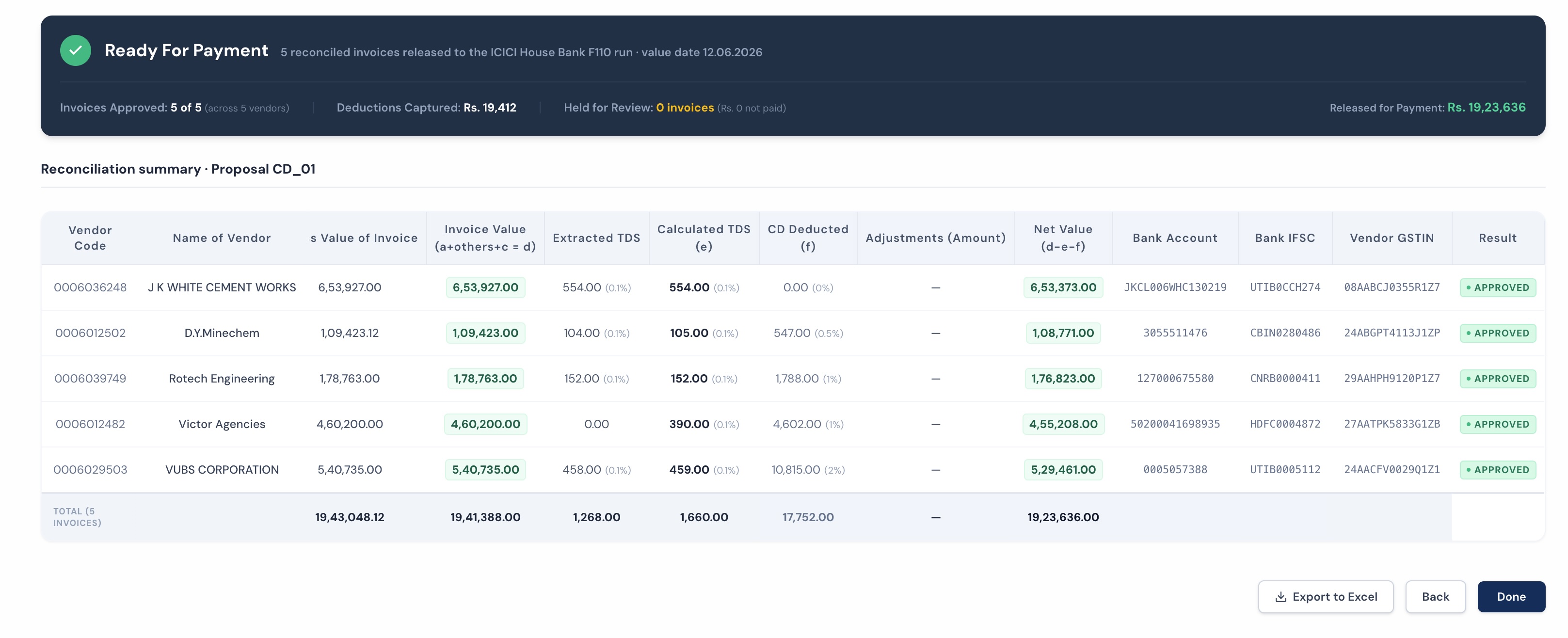Click the green checkmark Ready For Payment icon

coord(76,50)
